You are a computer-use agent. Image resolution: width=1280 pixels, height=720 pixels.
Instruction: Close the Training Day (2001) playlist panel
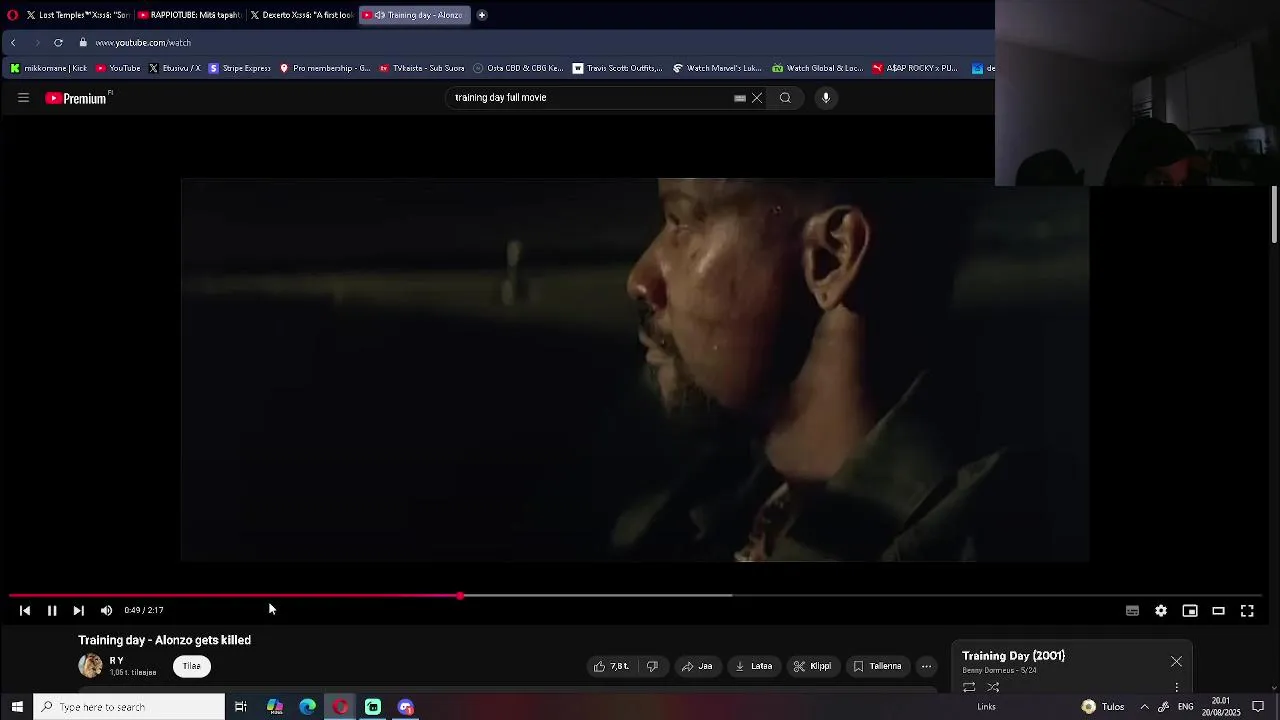click(x=1176, y=662)
